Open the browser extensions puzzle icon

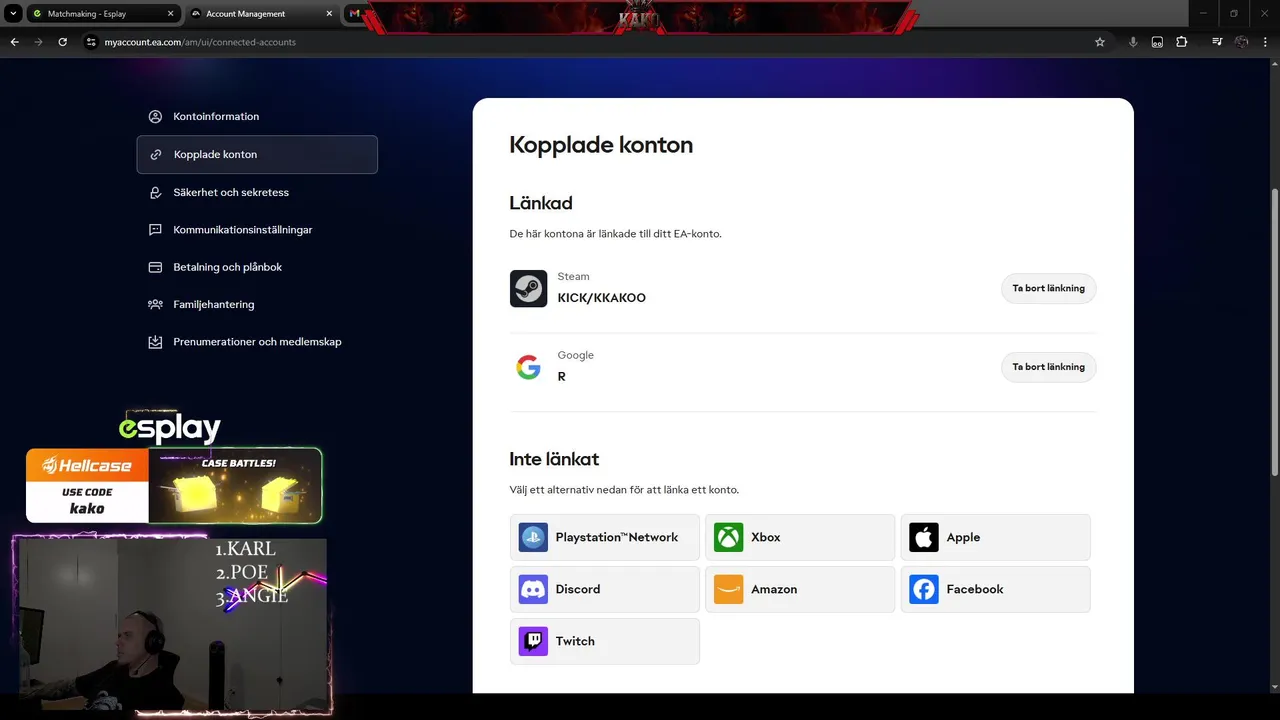(1182, 42)
